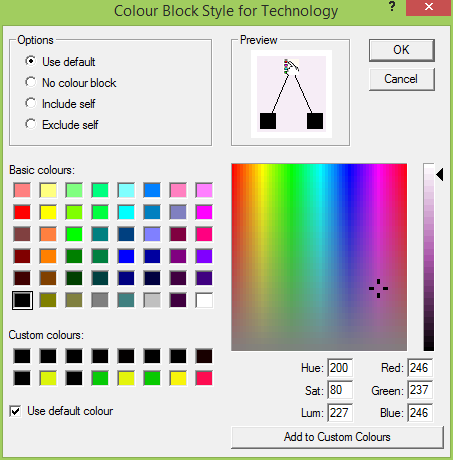The height and width of the screenshot is (460, 453).
Task: Select the black basic colour swatch
Action: (22, 300)
